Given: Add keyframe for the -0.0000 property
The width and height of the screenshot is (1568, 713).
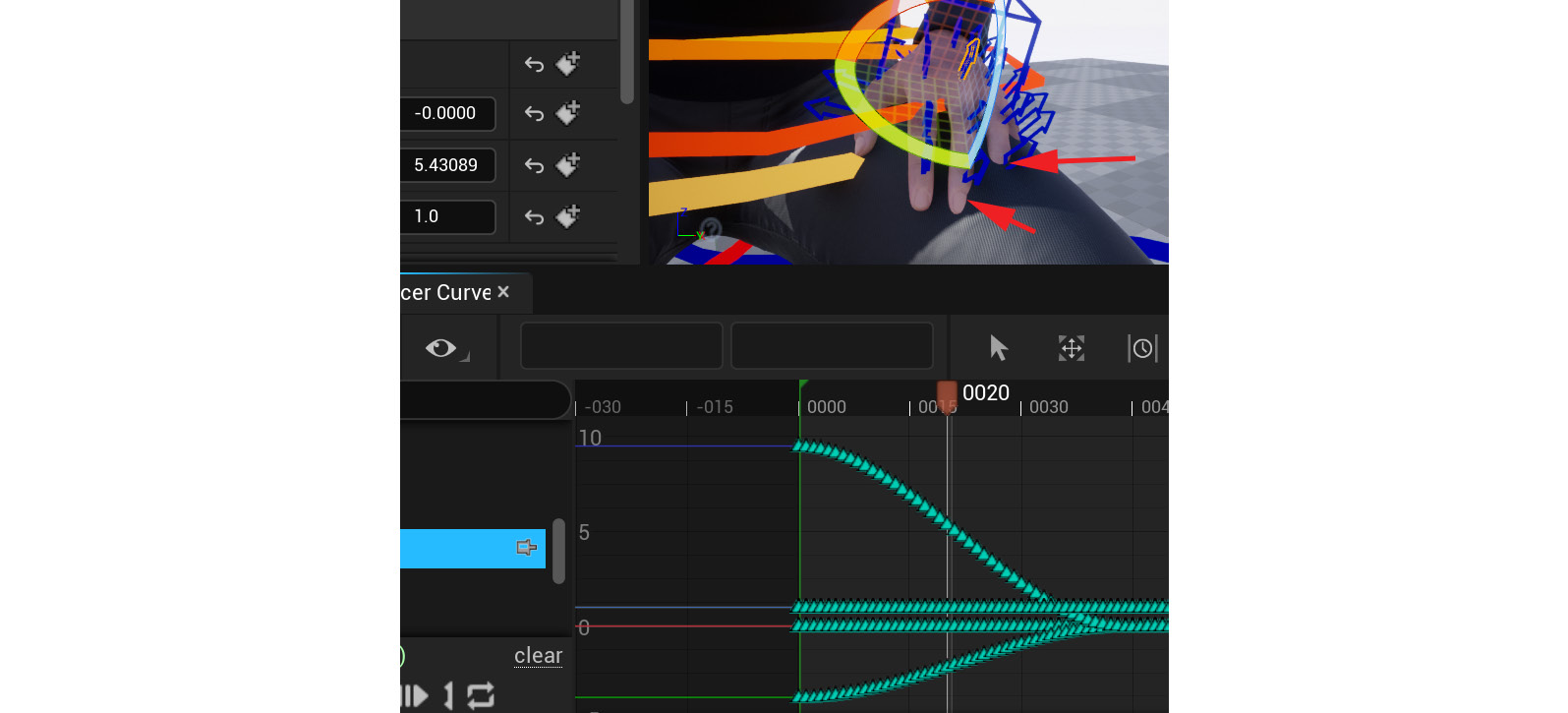Looking at the screenshot, I should point(568,113).
